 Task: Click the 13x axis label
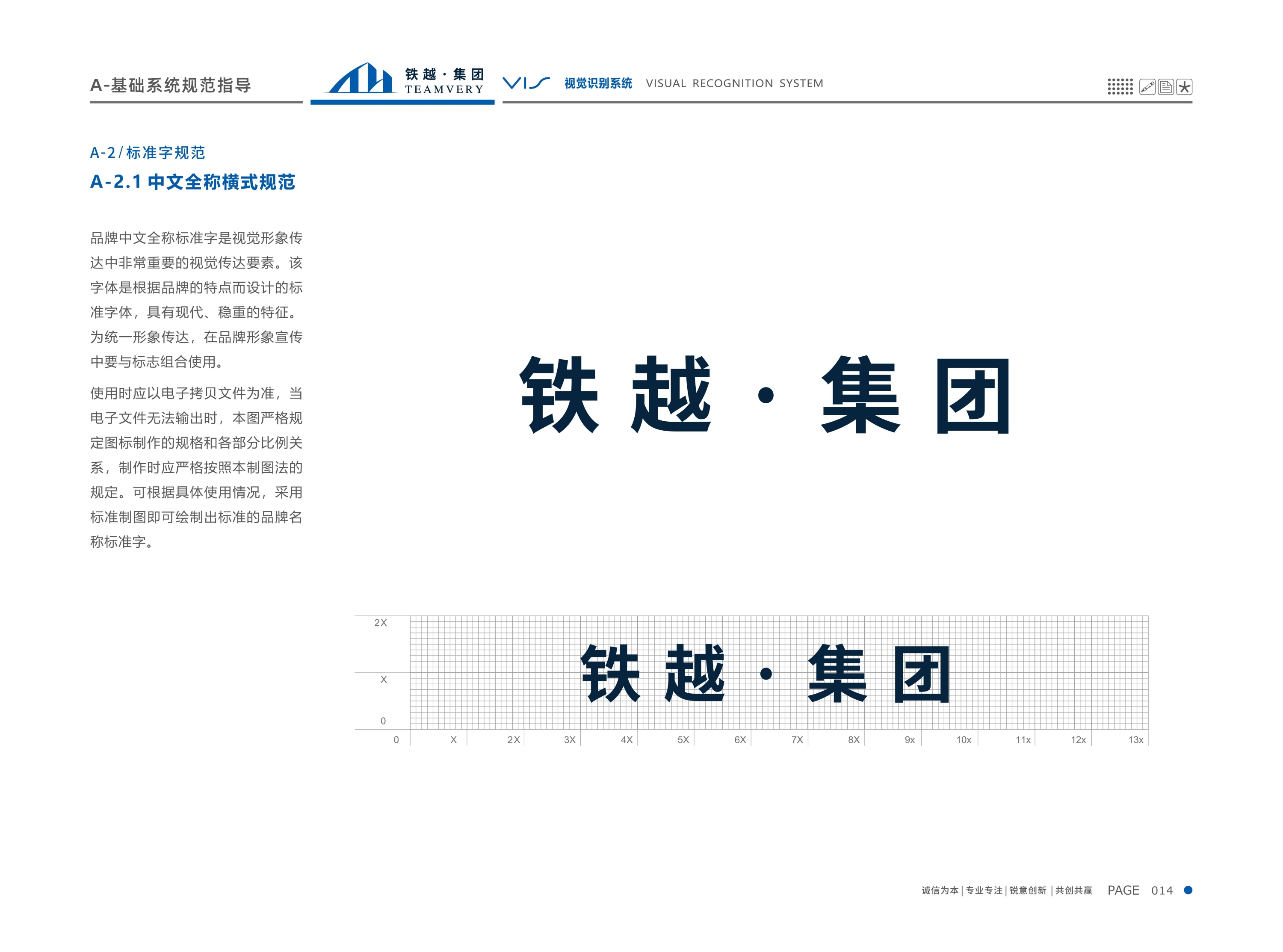coord(1136,740)
